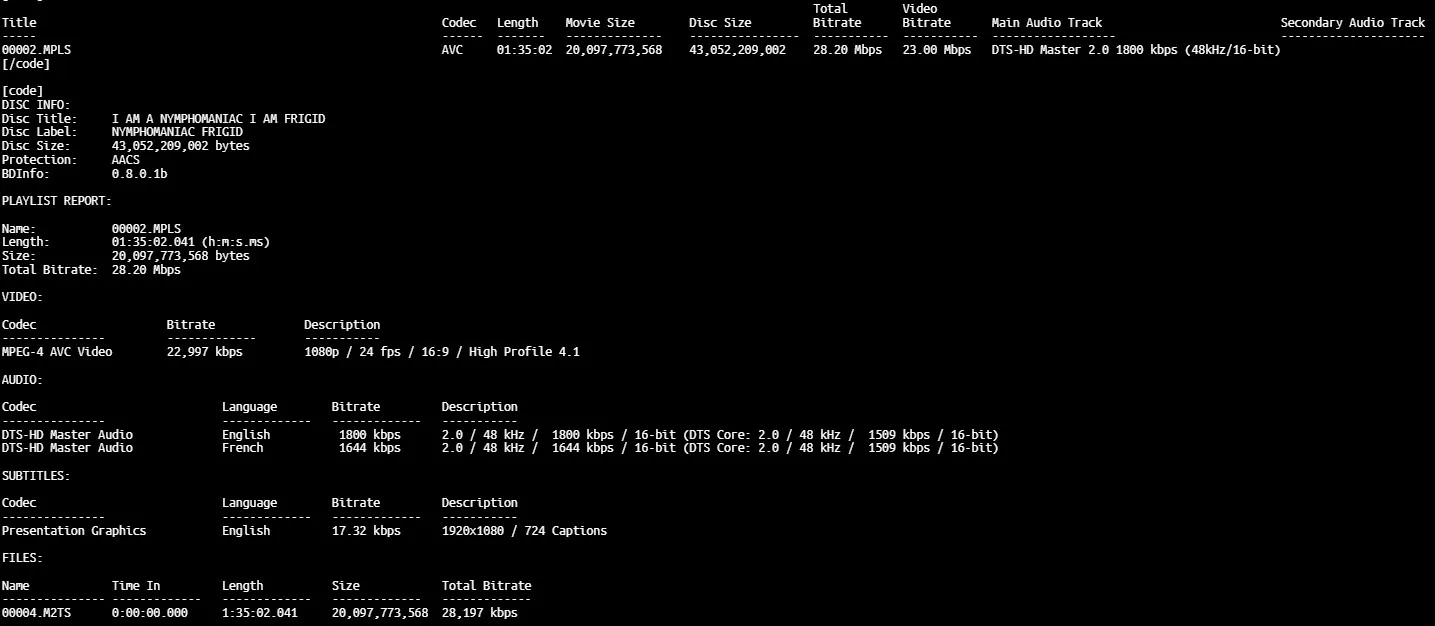Click the PLAYLIST REPORT heading
1435x626 pixels.
pos(57,201)
